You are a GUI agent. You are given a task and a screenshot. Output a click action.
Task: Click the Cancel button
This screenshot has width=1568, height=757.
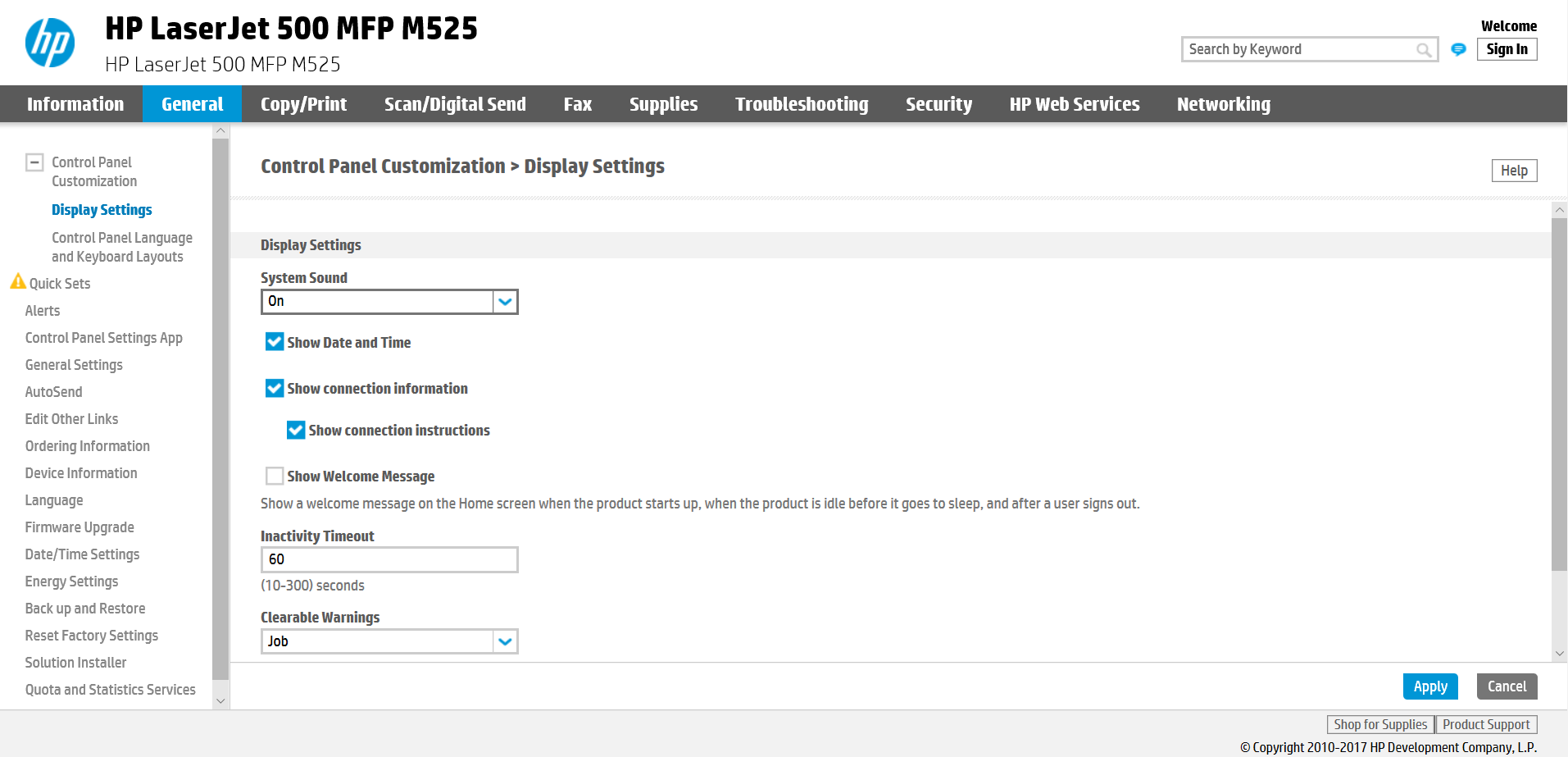(x=1507, y=686)
